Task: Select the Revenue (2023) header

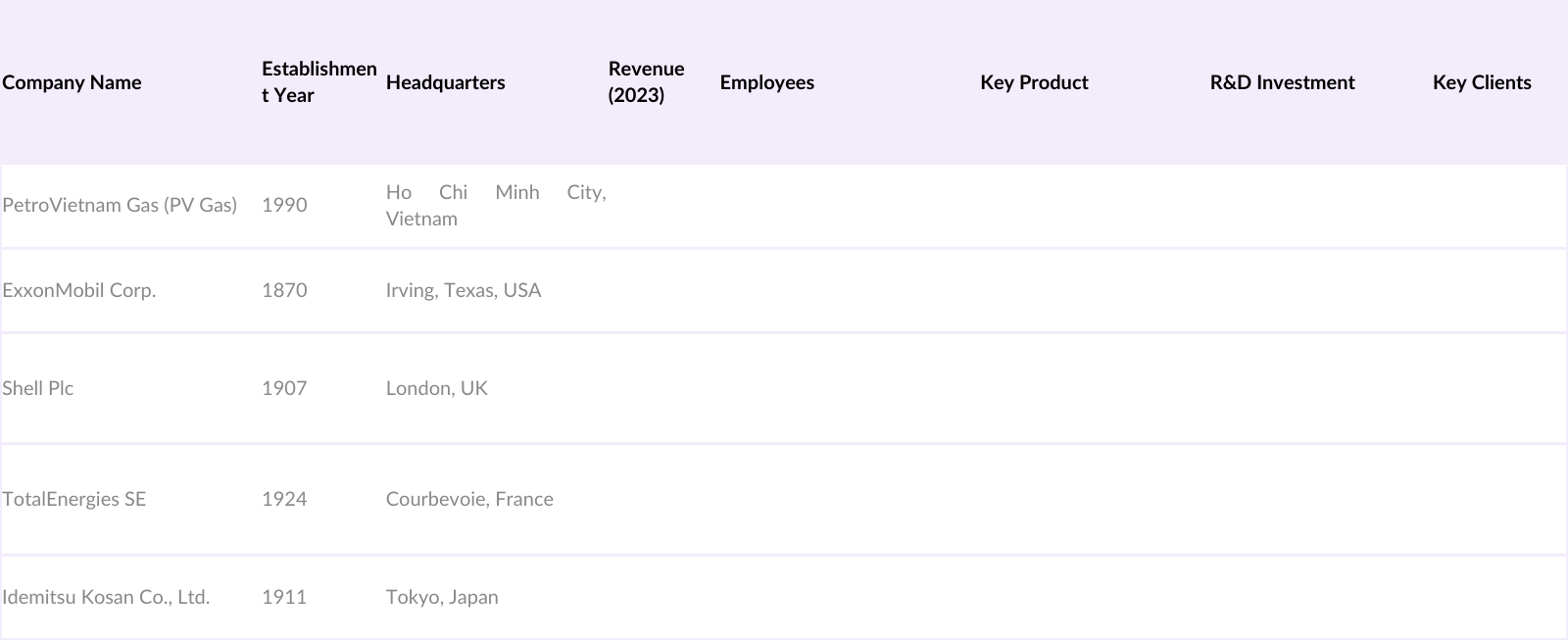Action: (x=646, y=82)
